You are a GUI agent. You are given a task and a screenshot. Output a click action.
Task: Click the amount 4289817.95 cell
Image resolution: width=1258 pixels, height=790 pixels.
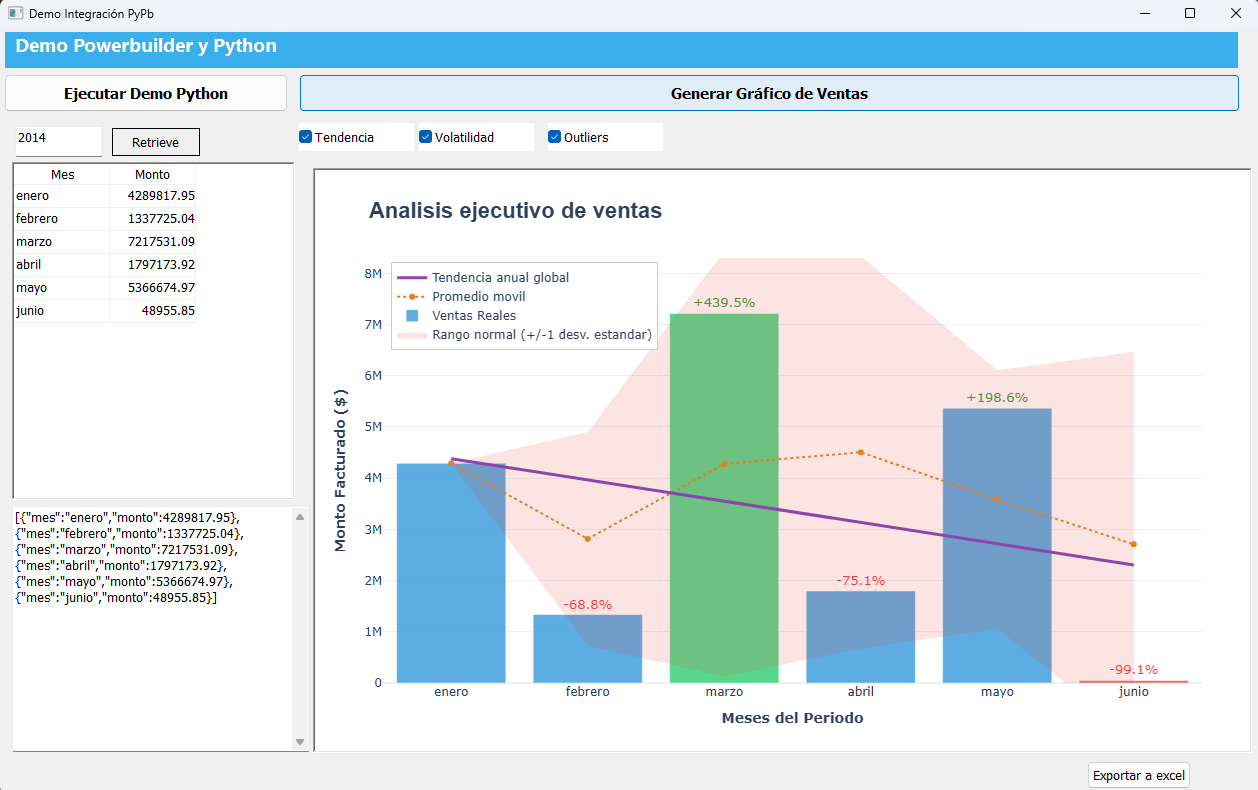(x=153, y=196)
